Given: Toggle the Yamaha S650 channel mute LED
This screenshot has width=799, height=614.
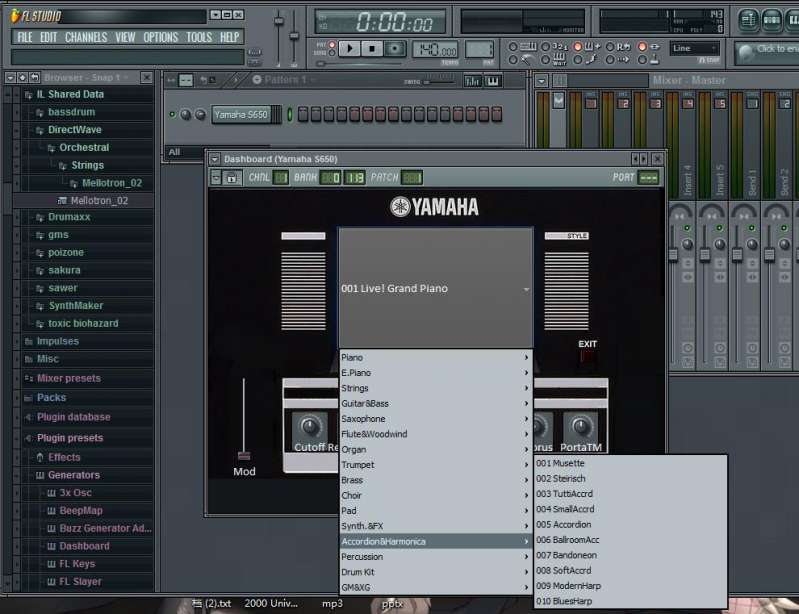Looking at the screenshot, I should click(172, 115).
